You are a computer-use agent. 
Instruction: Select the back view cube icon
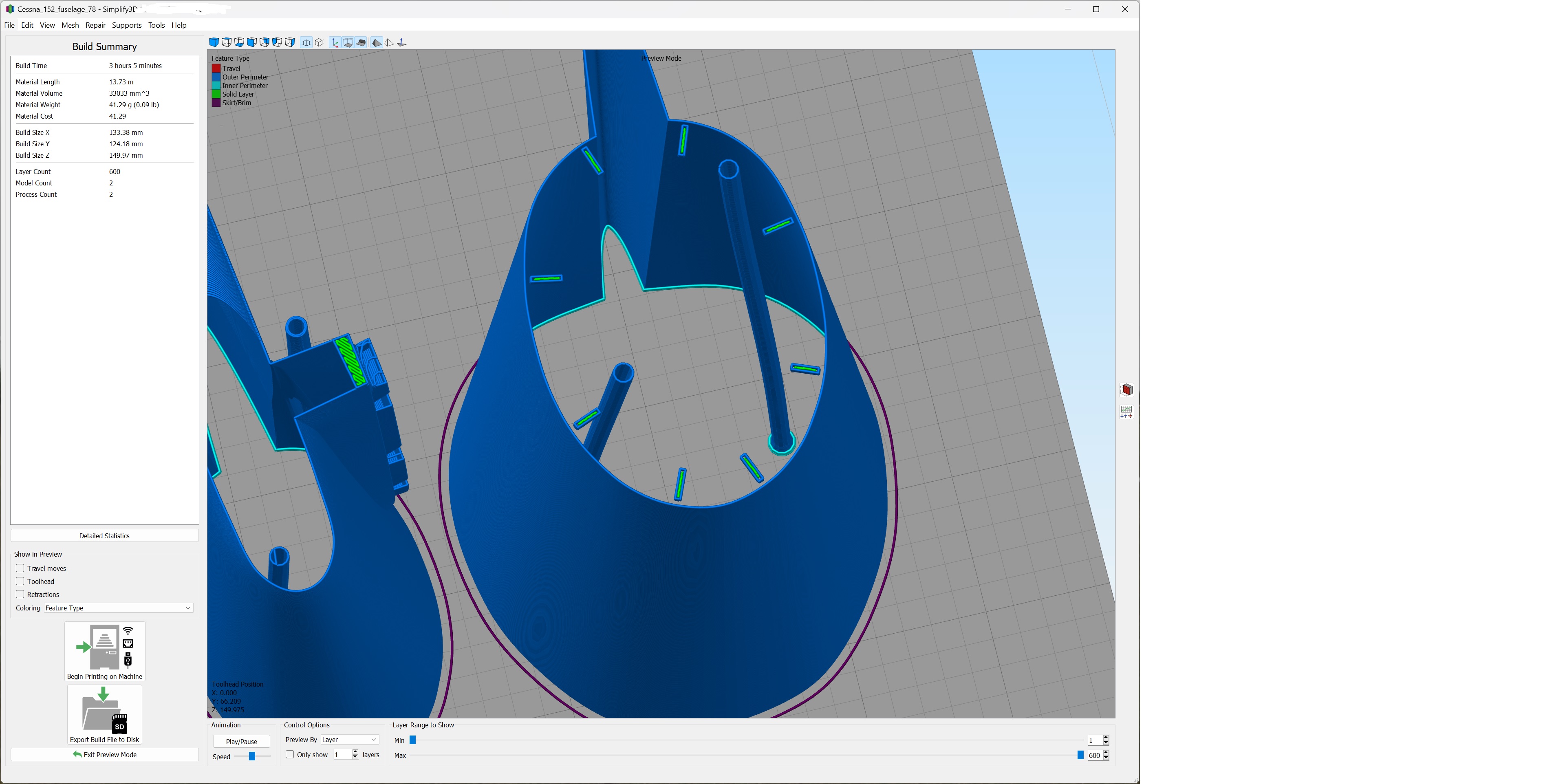[x=265, y=42]
